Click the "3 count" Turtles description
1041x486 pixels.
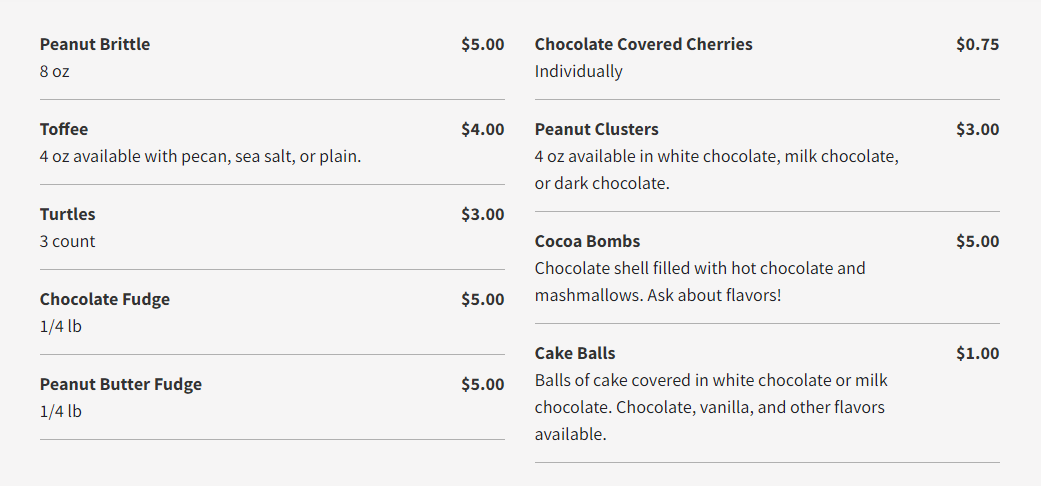(68, 241)
